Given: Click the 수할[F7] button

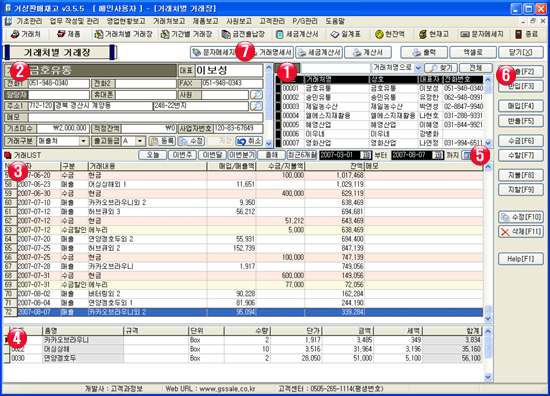Looking at the screenshot, I should [x=521, y=155].
